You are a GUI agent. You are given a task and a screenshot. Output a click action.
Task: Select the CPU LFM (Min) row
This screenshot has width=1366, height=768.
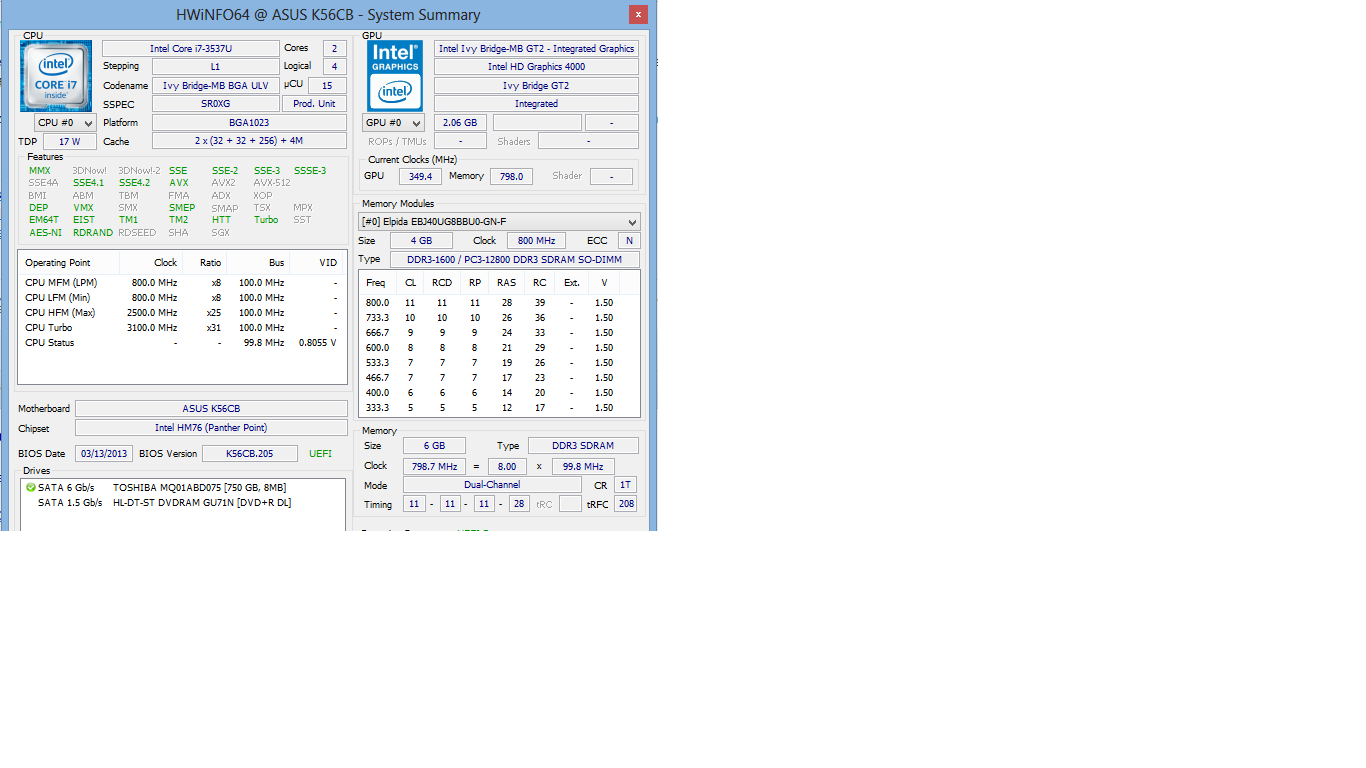tap(182, 298)
